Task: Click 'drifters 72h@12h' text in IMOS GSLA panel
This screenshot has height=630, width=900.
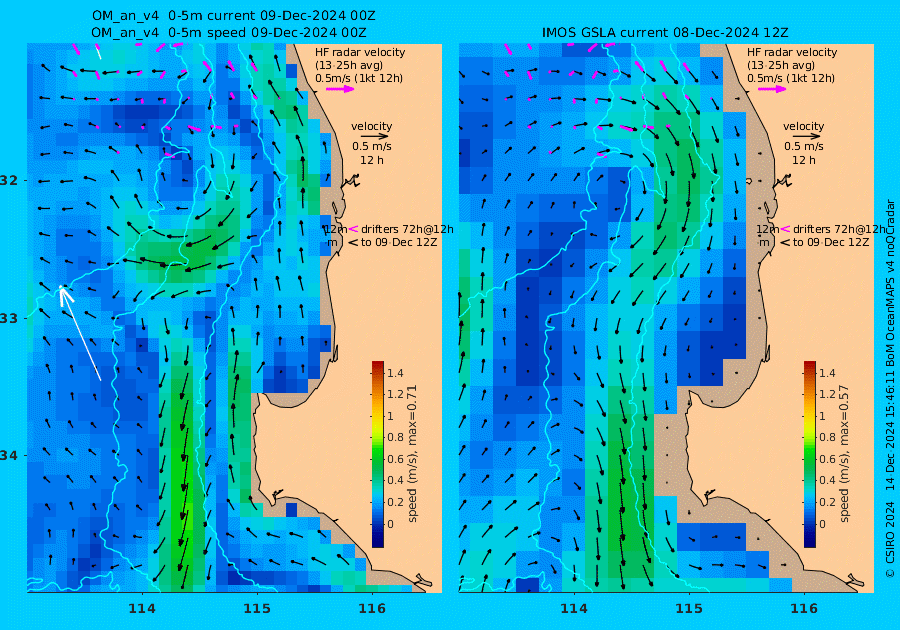Action: [x=839, y=229]
